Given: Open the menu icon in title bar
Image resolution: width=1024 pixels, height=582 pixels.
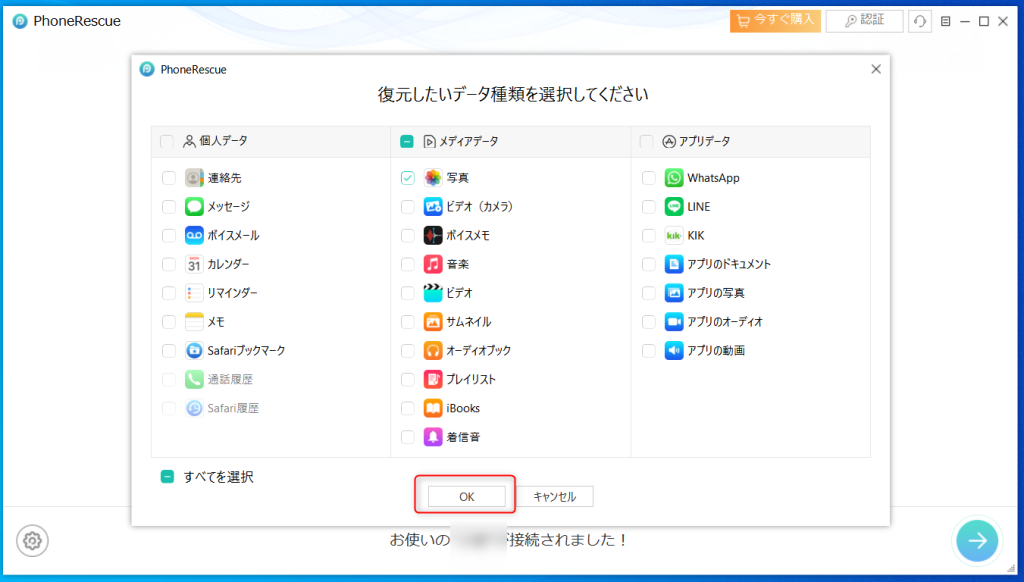Looking at the screenshot, I should pos(945,22).
